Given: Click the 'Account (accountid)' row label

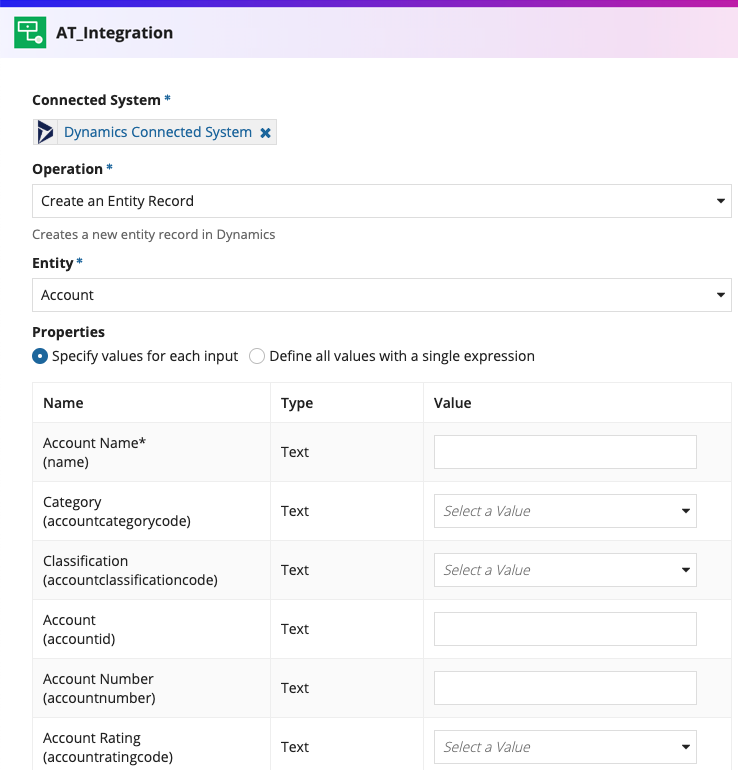Looking at the screenshot, I should (79, 629).
